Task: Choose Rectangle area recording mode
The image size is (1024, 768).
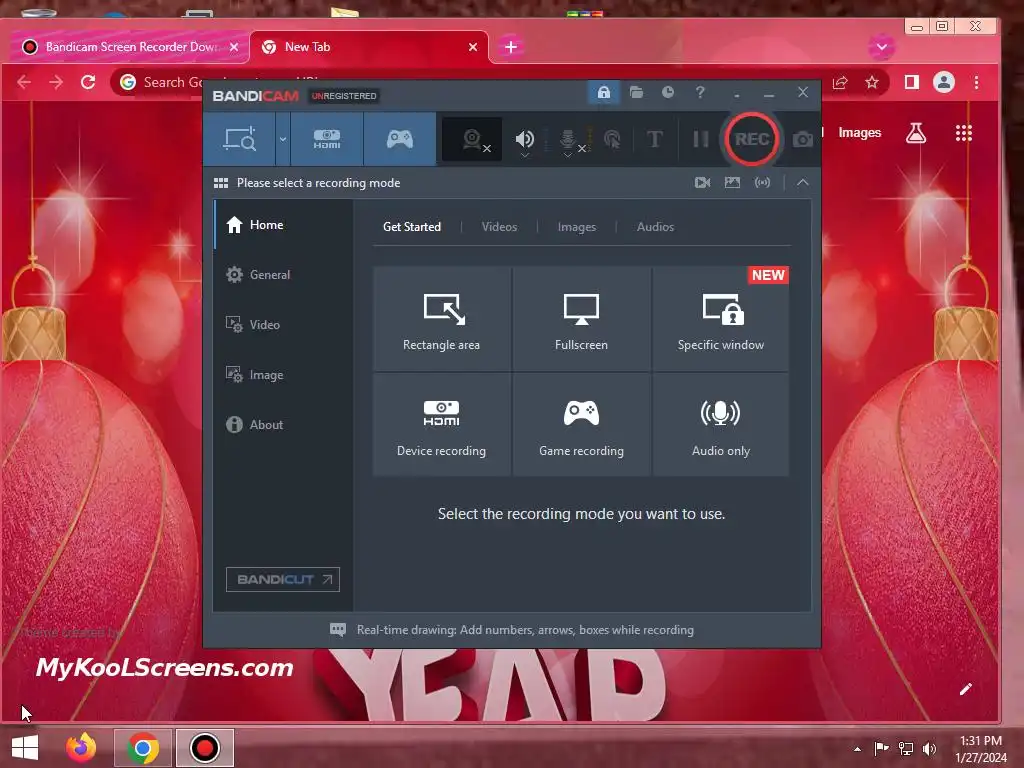Action: click(441, 319)
